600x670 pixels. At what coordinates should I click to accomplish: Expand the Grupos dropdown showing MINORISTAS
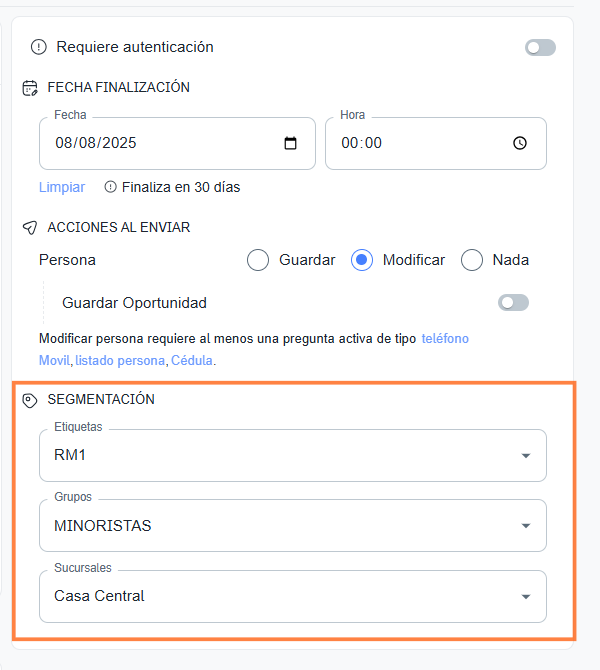click(293, 526)
